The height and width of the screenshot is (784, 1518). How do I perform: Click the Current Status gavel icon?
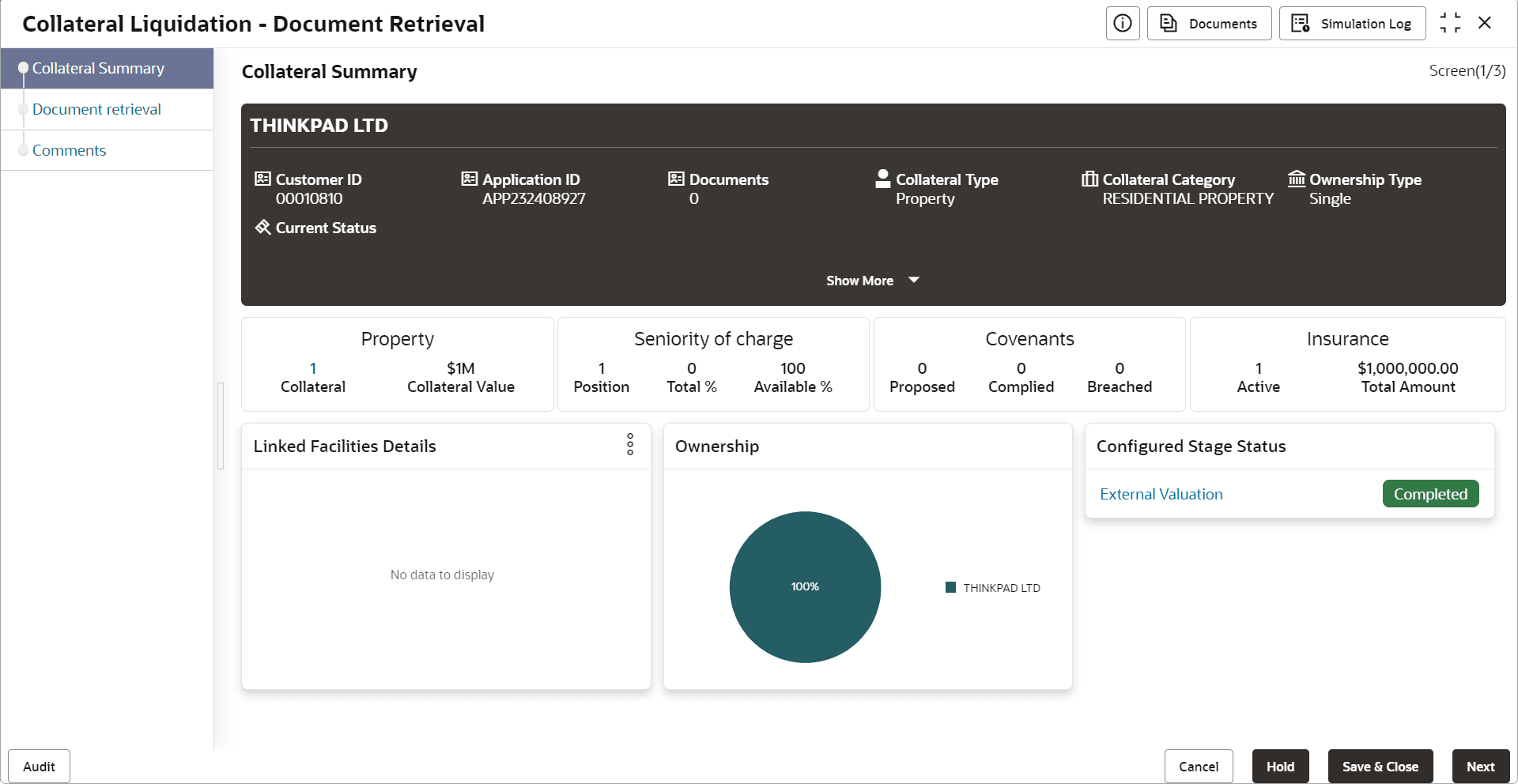[x=262, y=228]
